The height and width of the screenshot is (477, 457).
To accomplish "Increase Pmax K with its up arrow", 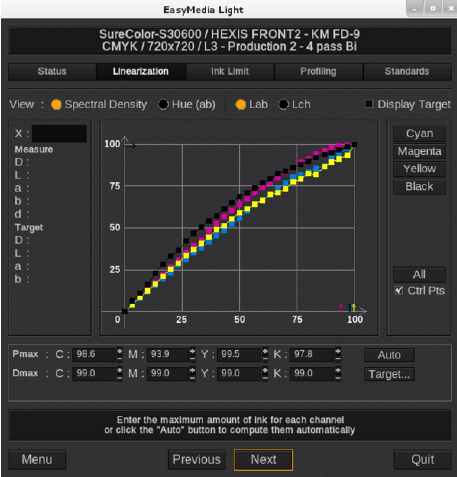I will pyautogui.click(x=338, y=351).
